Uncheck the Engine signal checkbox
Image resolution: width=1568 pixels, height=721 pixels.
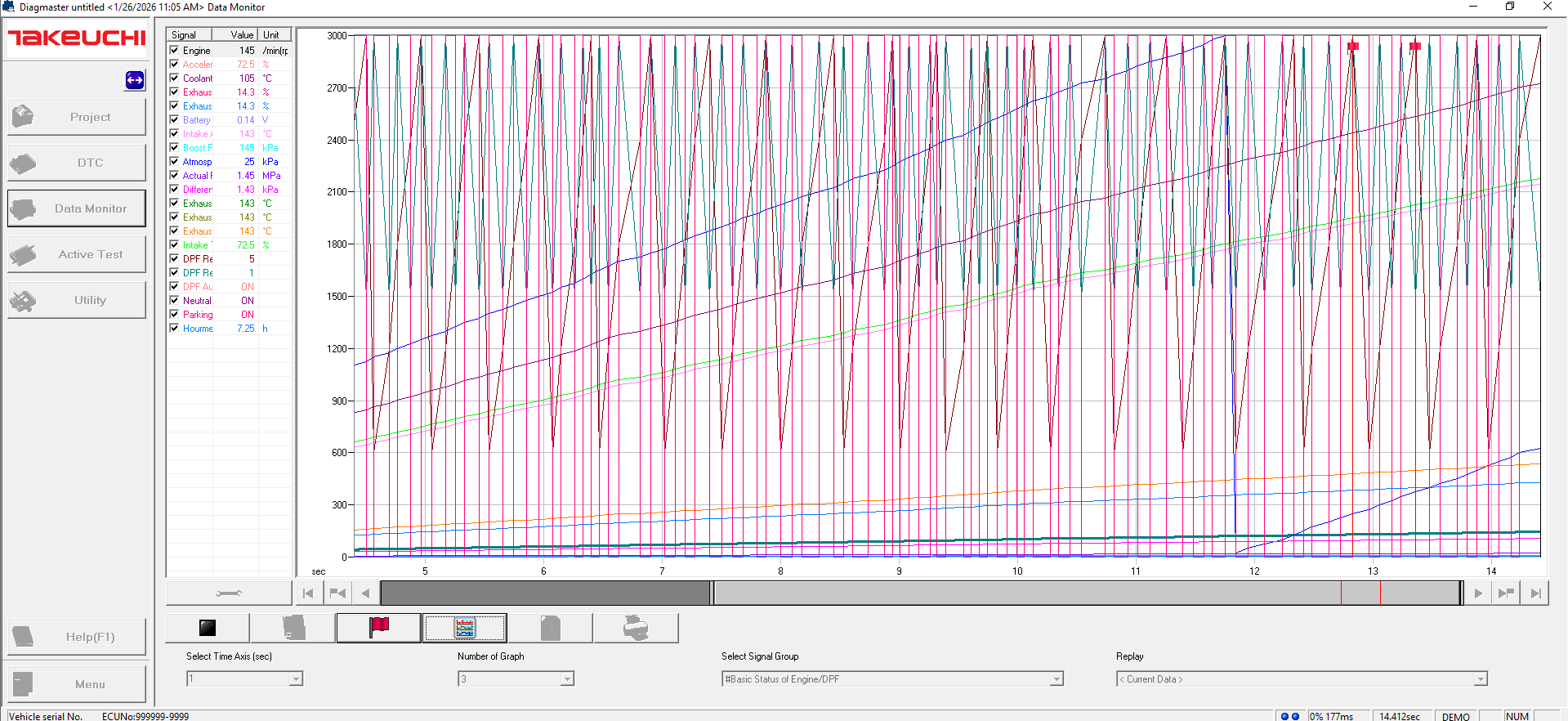pyautogui.click(x=174, y=50)
